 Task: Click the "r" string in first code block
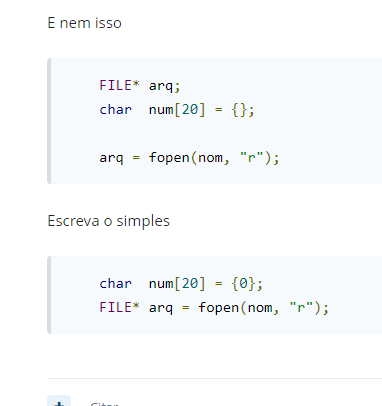coord(251,157)
